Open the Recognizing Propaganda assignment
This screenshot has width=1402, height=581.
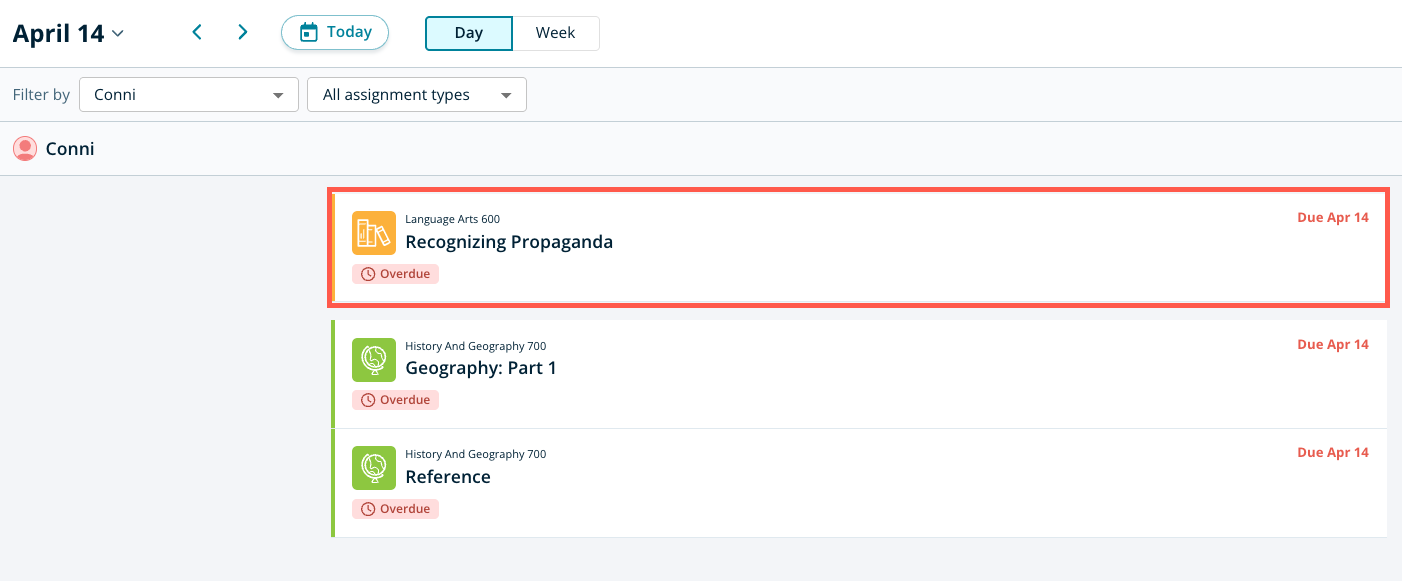pos(508,242)
